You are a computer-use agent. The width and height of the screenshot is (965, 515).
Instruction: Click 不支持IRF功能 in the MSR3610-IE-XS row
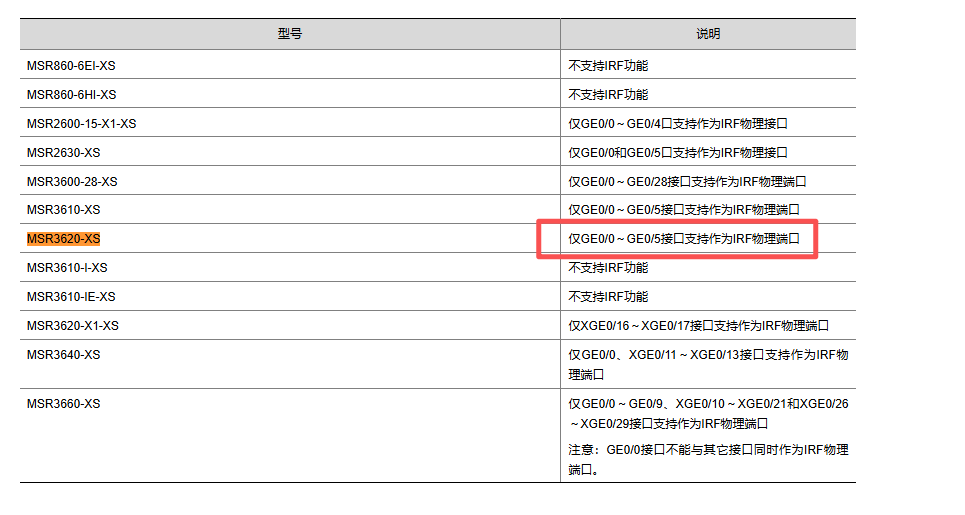pyautogui.click(x=608, y=296)
